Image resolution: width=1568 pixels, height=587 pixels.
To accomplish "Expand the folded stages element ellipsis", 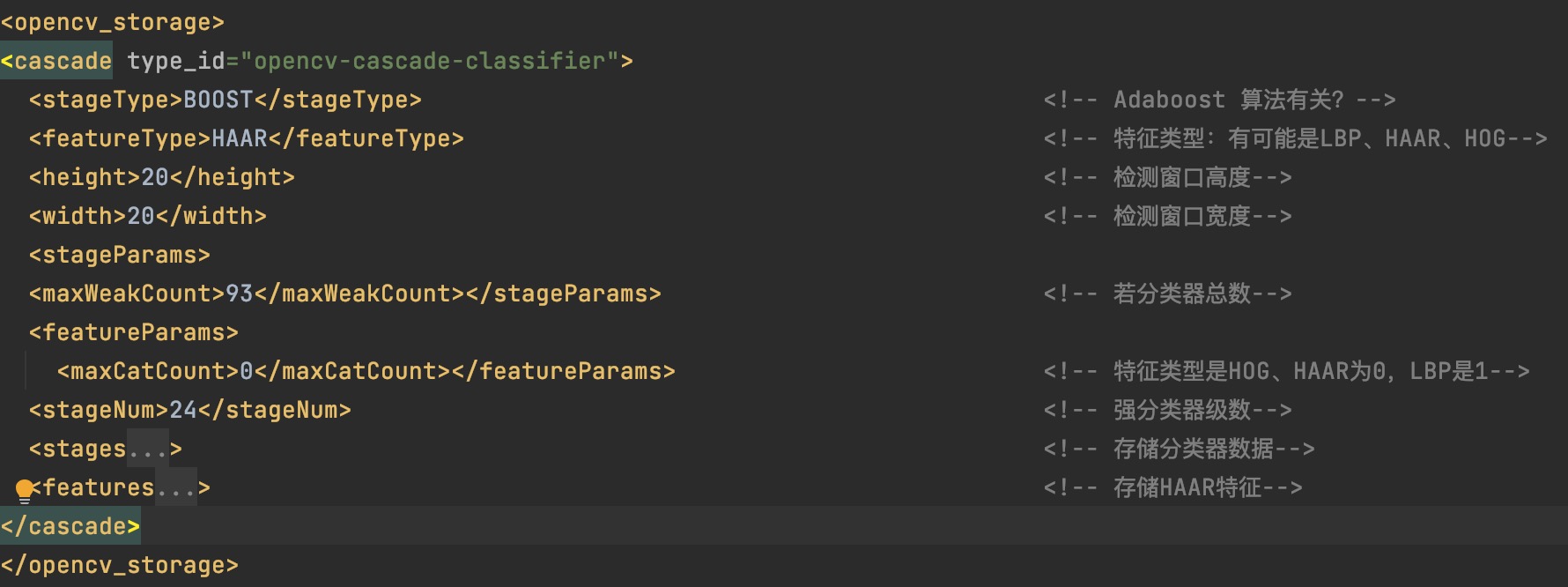I will pyautogui.click(x=148, y=450).
